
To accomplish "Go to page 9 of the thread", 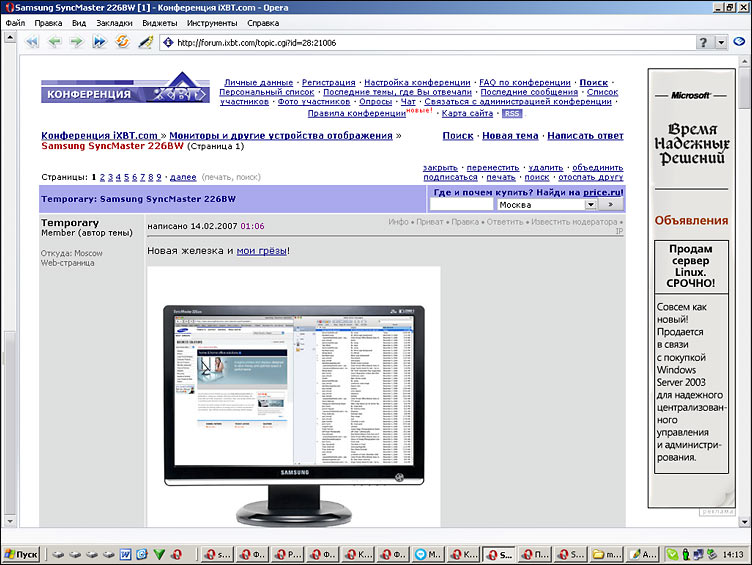I will 159,177.
